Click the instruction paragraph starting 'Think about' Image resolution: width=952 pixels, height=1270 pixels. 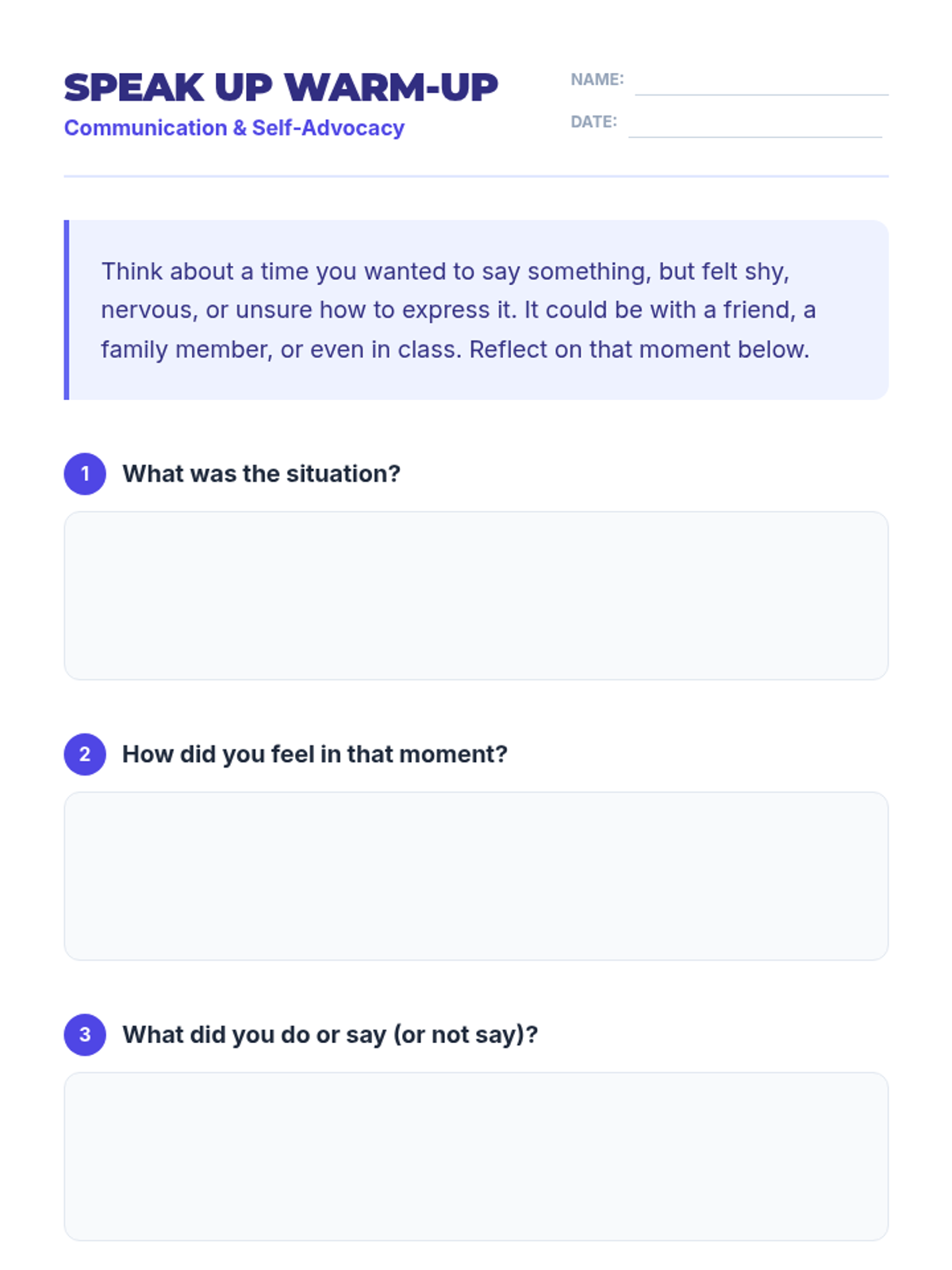(458, 310)
